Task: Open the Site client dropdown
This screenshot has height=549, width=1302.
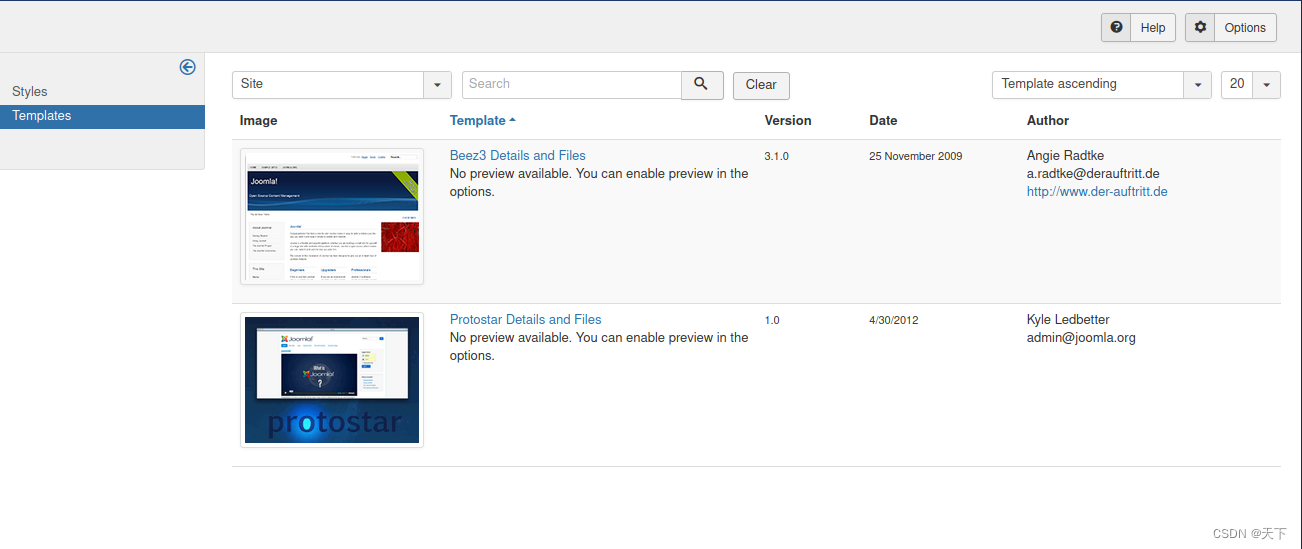Action: (342, 85)
